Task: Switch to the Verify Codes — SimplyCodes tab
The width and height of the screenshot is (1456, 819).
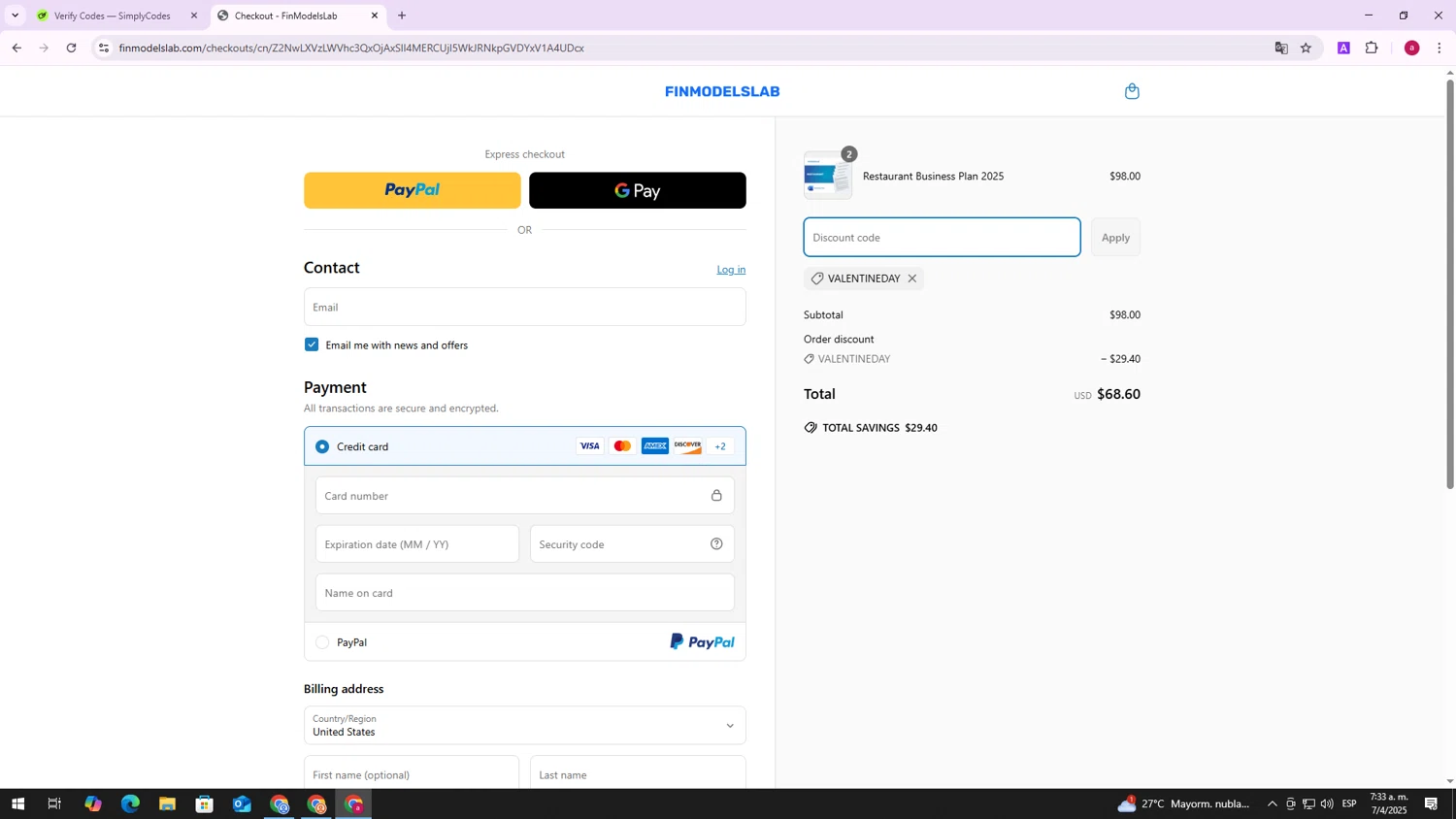Action: pos(112,16)
